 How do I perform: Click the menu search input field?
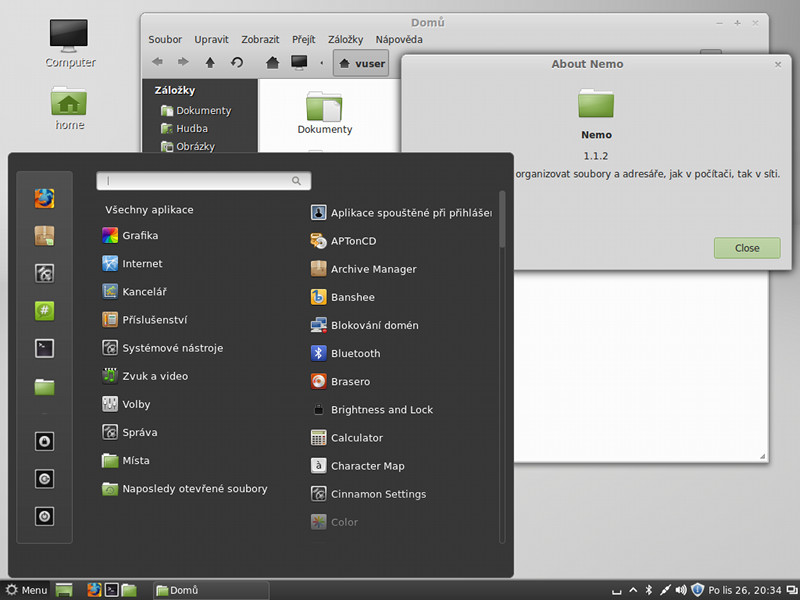[x=204, y=181]
